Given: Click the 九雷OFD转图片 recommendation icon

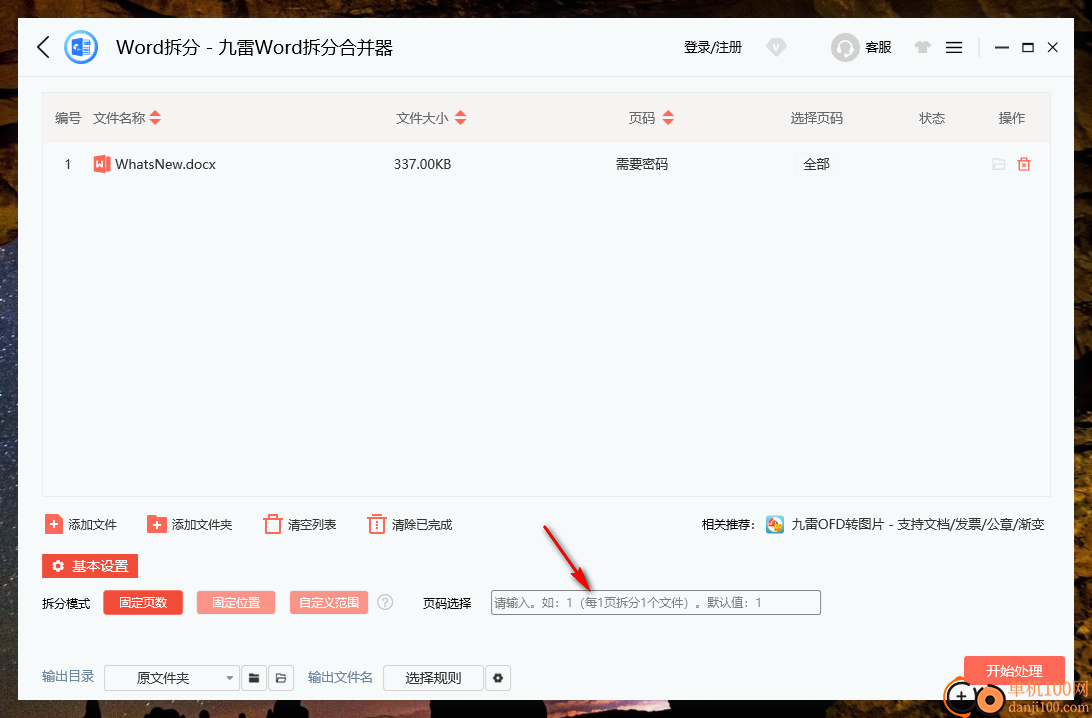Looking at the screenshot, I should pyautogui.click(x=774, y=524).
